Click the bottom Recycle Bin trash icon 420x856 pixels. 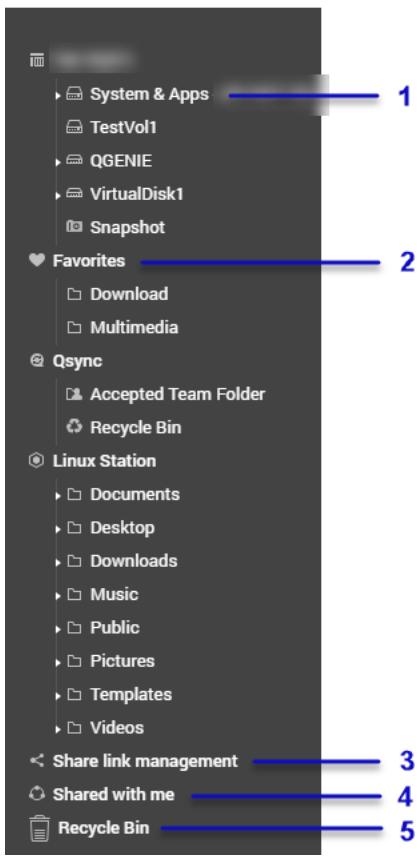[39, 828]
